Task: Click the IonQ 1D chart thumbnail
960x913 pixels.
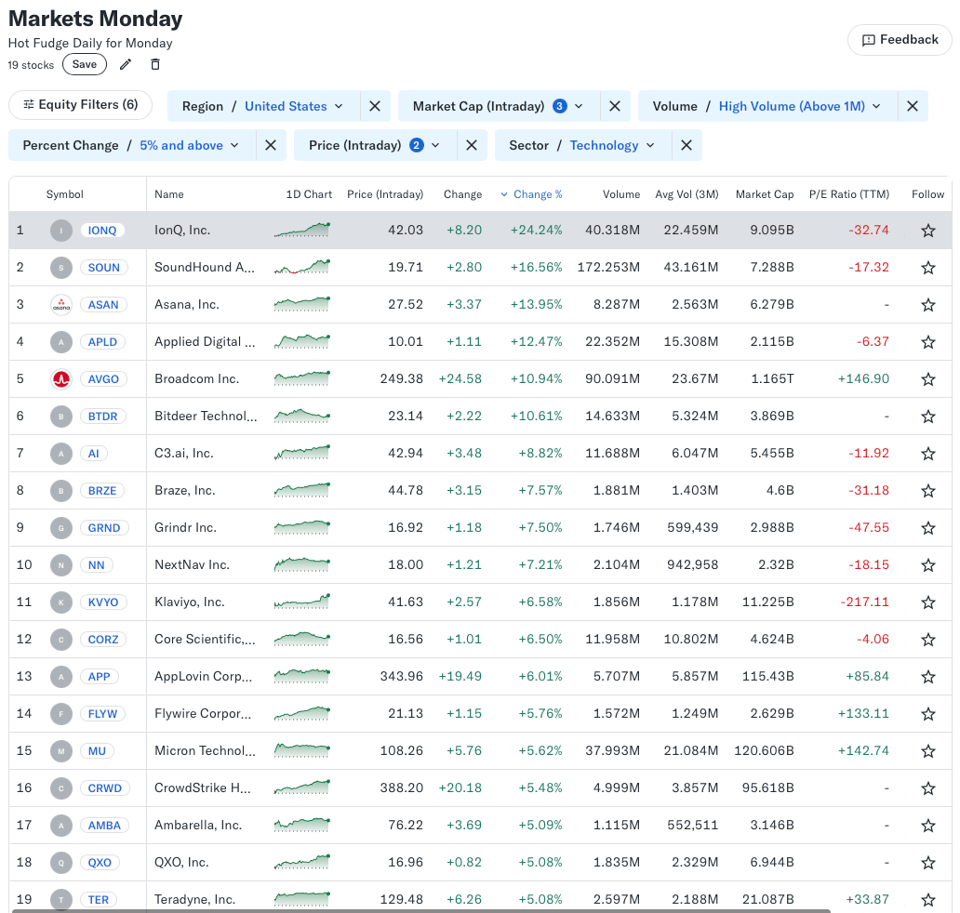Action: (302, 230)
